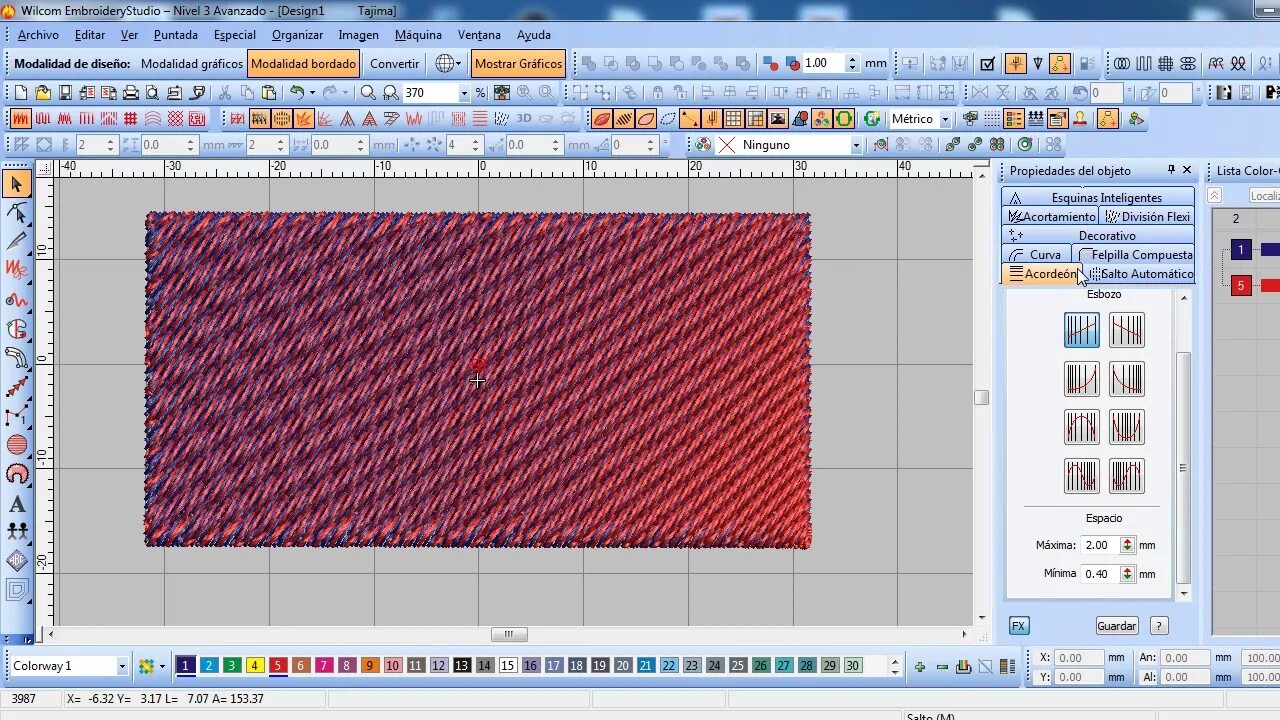The image size is (1280, 720).
Task: Switch to the Felpilla Compuesta tab
Action: 1134,255
